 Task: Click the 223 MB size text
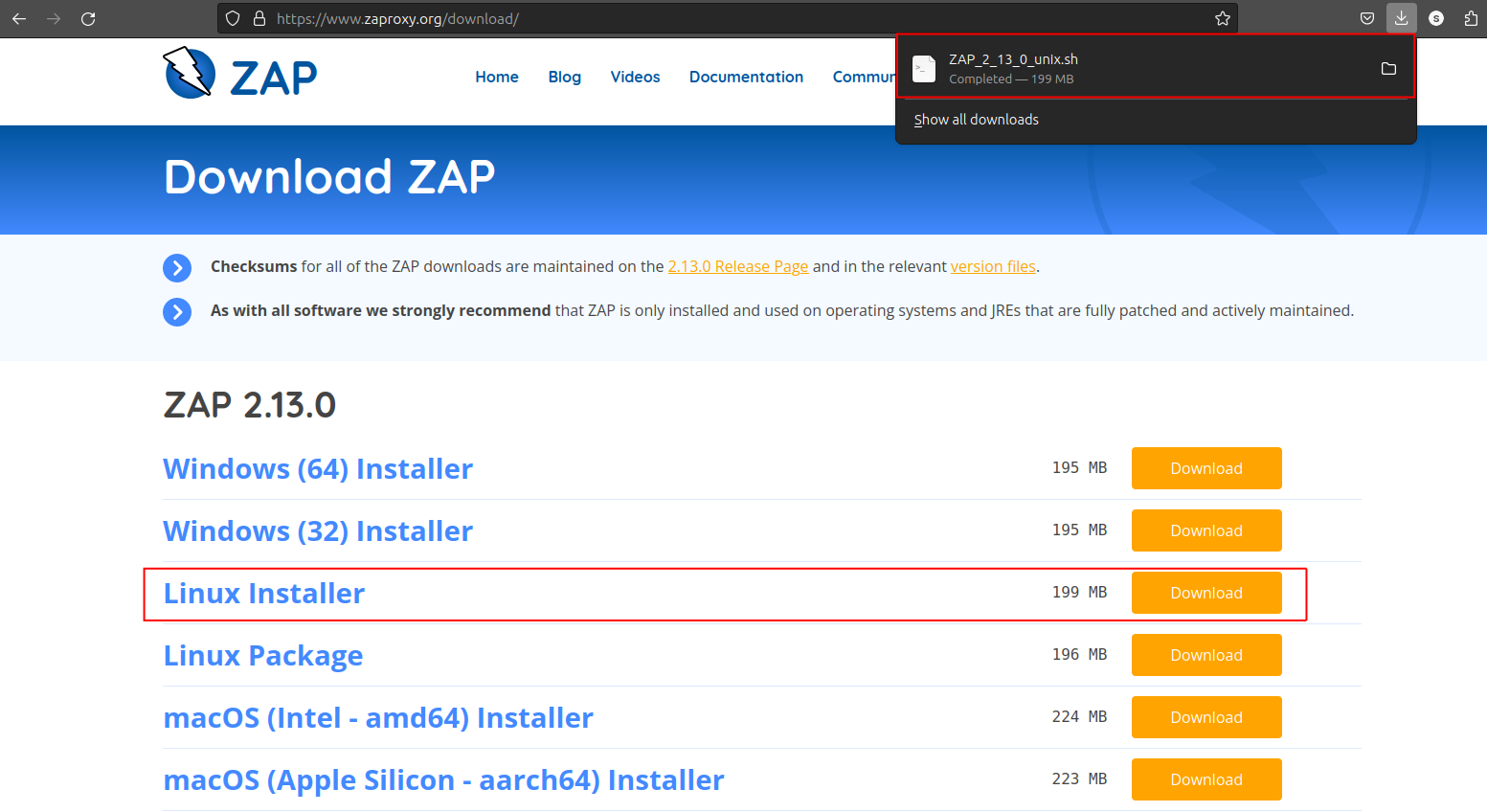(1079, 778)
